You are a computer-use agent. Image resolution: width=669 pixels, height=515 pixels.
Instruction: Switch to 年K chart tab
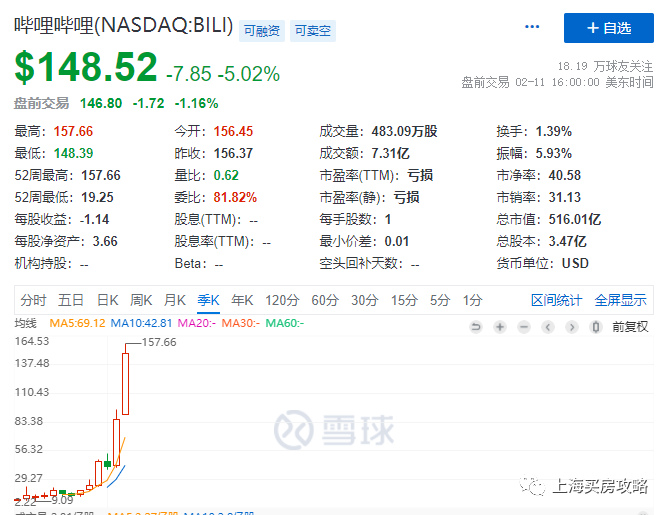pyautogui.click(x=242, y=300)
